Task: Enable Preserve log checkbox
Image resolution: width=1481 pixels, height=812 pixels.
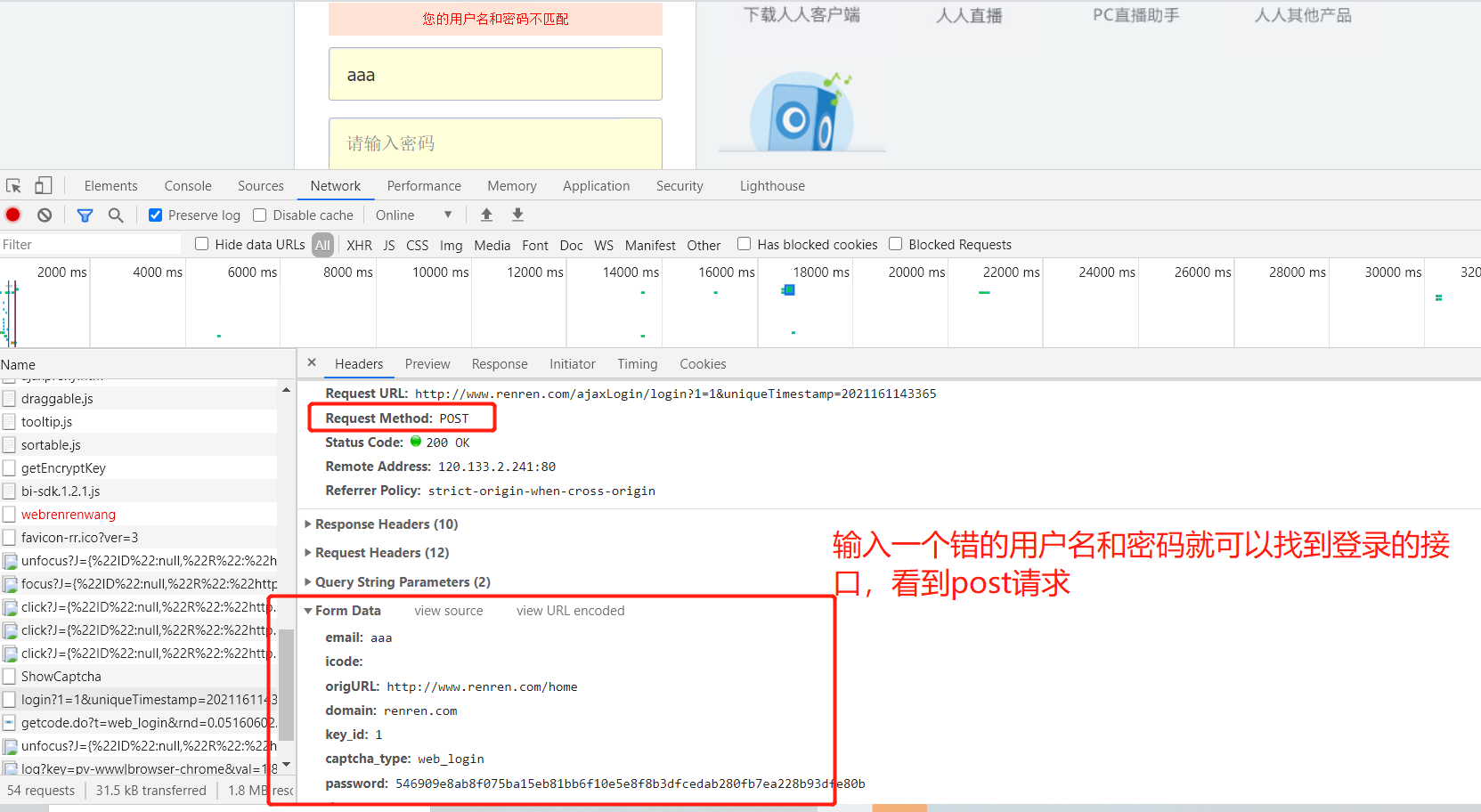Action: click(155, 215)
